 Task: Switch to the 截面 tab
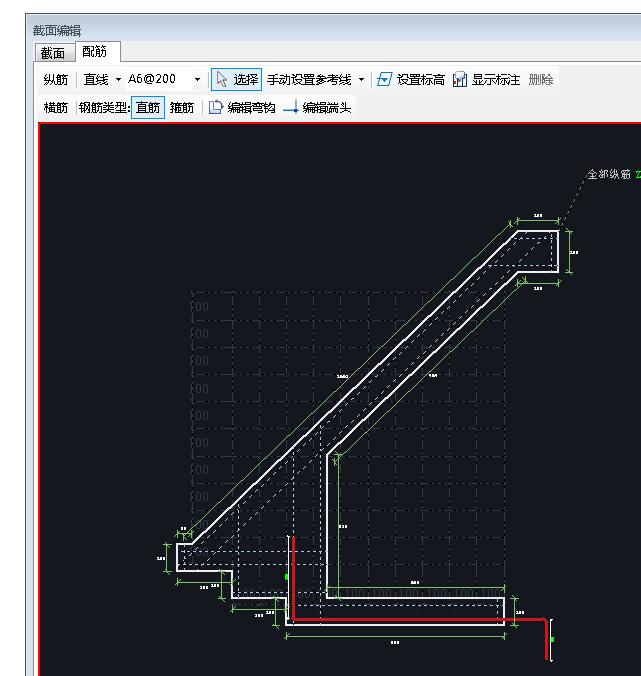pyautogui.click(x=53, y=53)
